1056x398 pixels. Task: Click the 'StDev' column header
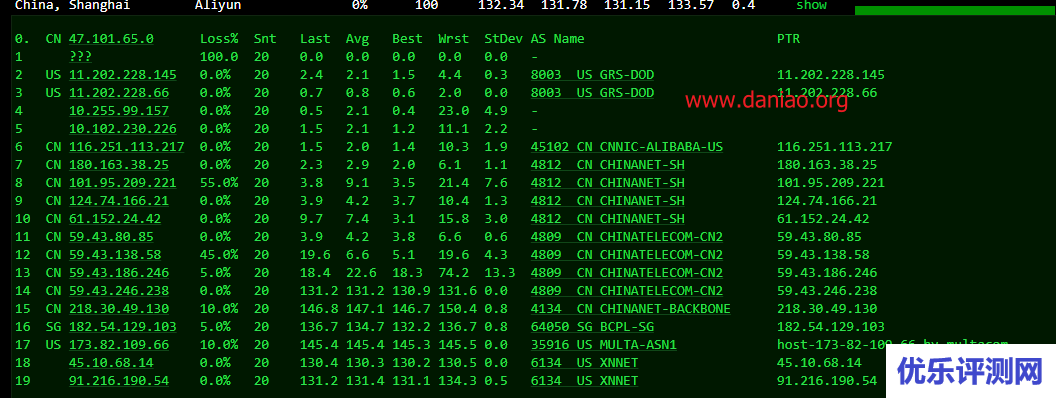[x=503, y=39]
